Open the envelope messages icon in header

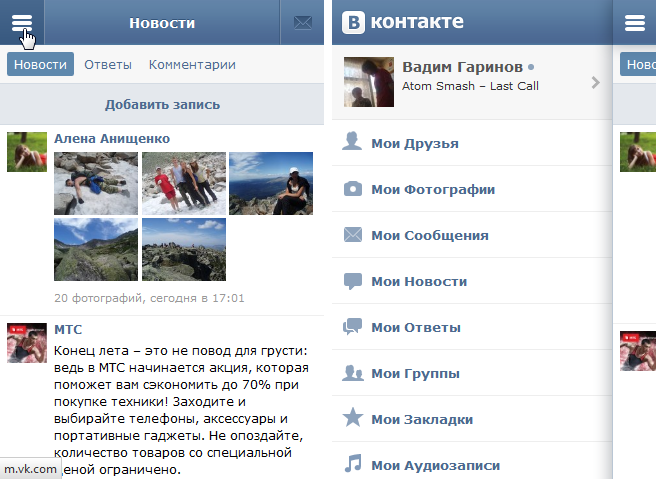(302, 23)
